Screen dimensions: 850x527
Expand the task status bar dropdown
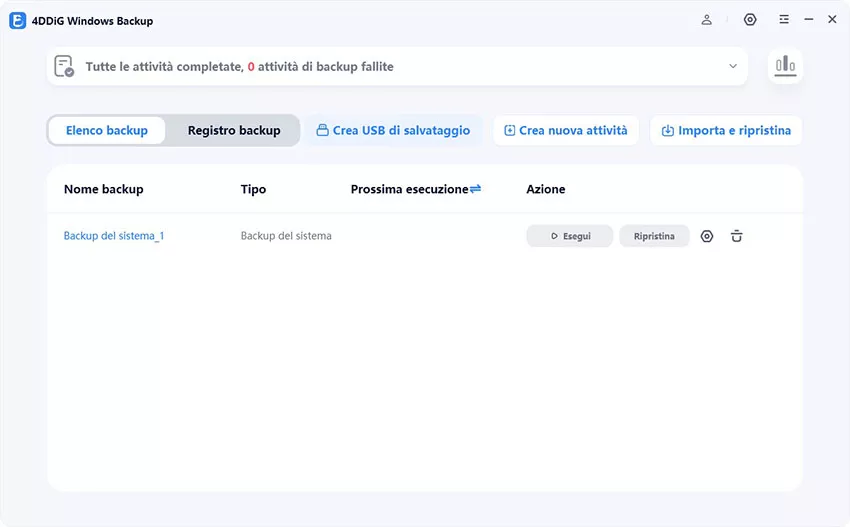pyautogui.click(x=733, y=67)
